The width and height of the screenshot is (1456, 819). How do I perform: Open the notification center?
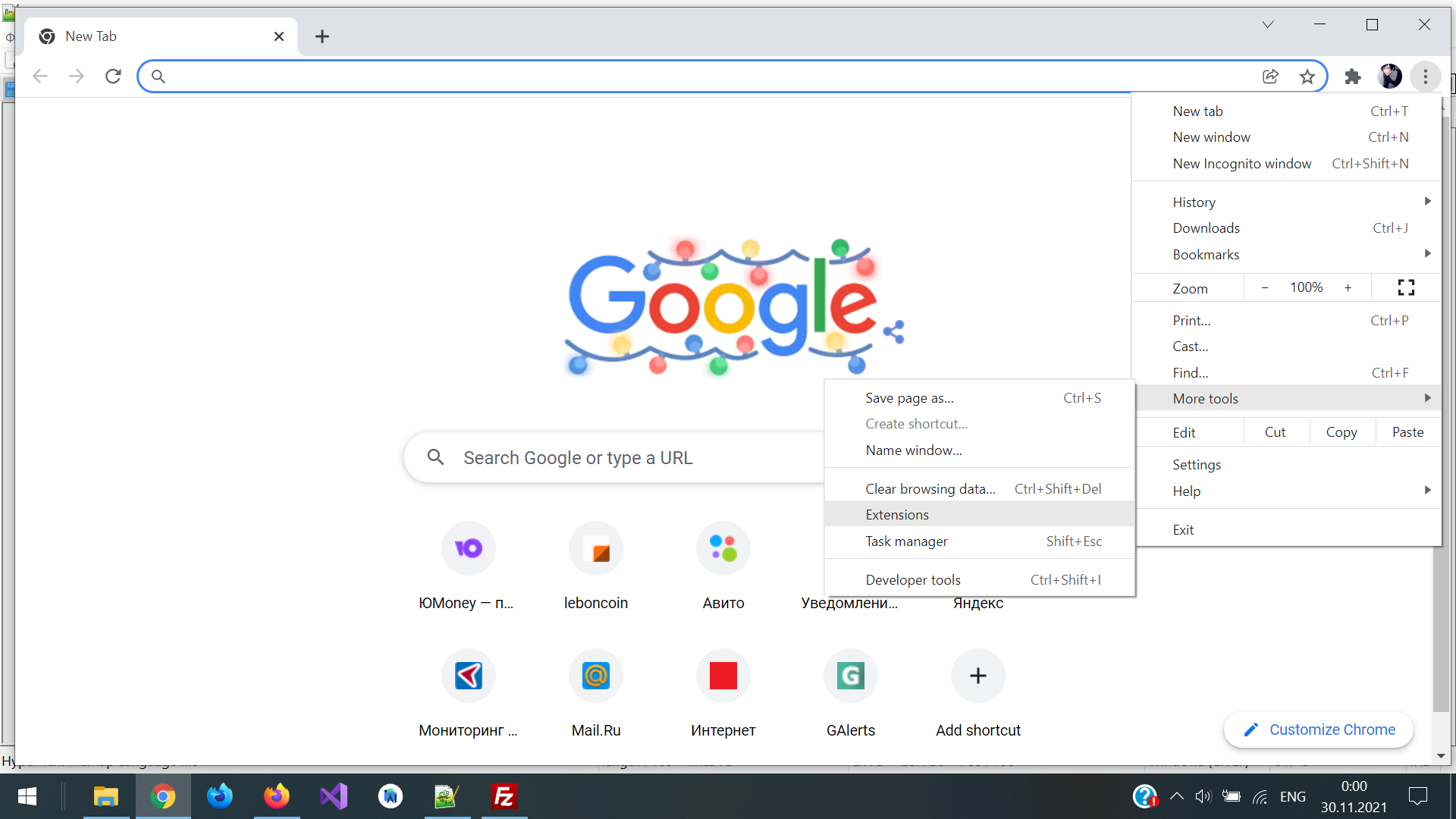1418,796
